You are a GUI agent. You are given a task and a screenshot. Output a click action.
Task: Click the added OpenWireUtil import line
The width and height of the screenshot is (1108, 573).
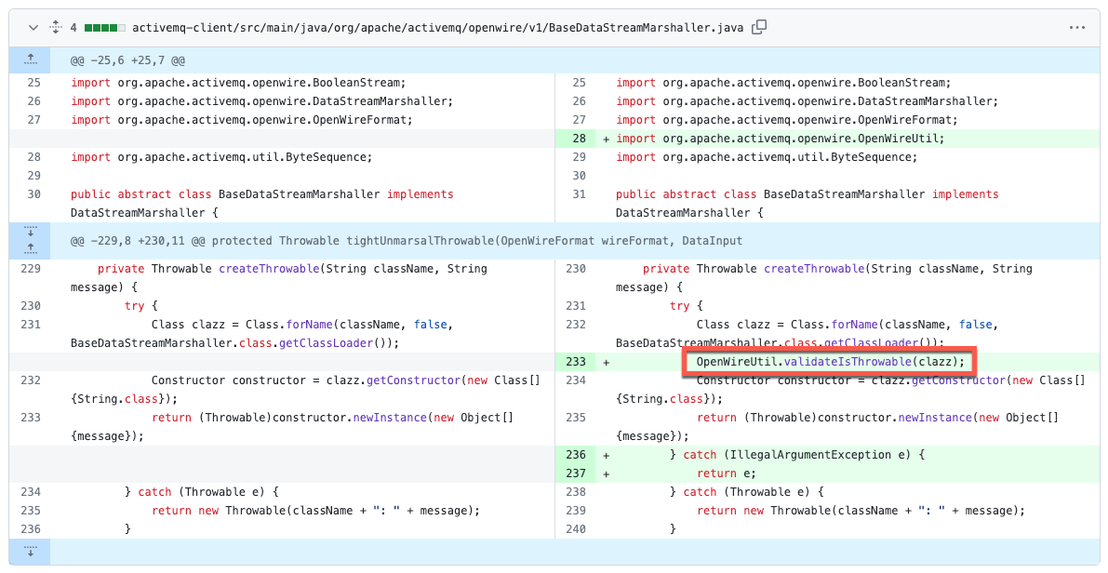click(x=779, y=138)
